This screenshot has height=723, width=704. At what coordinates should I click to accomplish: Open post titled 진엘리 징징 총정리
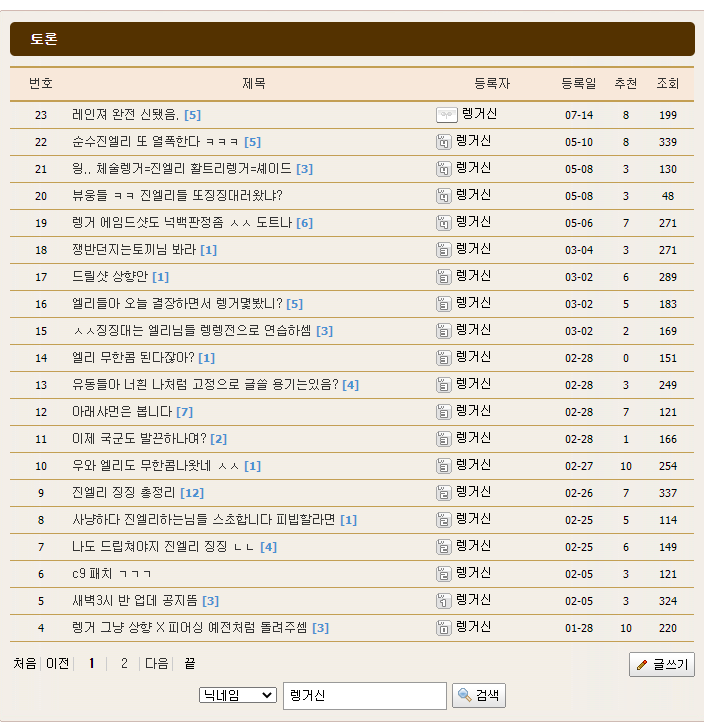coord(124,493)
